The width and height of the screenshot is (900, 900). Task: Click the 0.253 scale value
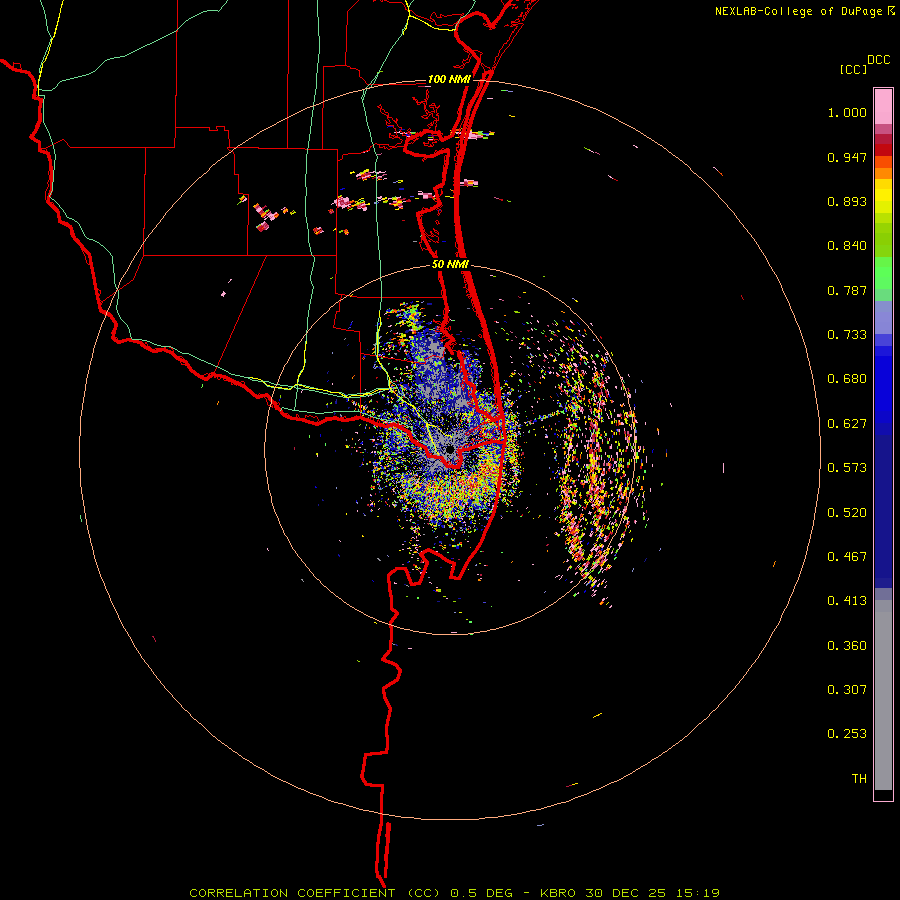tap(847, 734)
